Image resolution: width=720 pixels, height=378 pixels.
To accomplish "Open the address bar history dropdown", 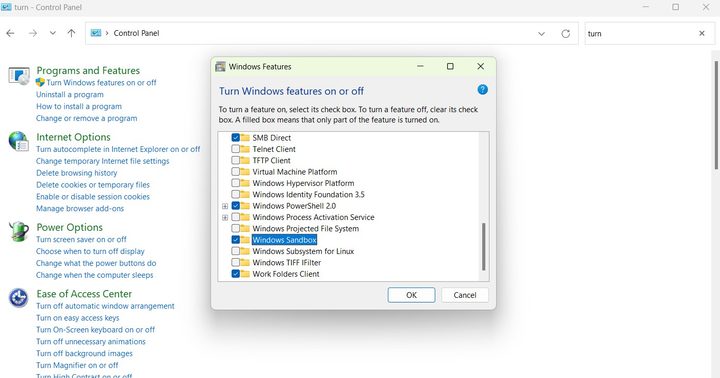I will 541,34.
